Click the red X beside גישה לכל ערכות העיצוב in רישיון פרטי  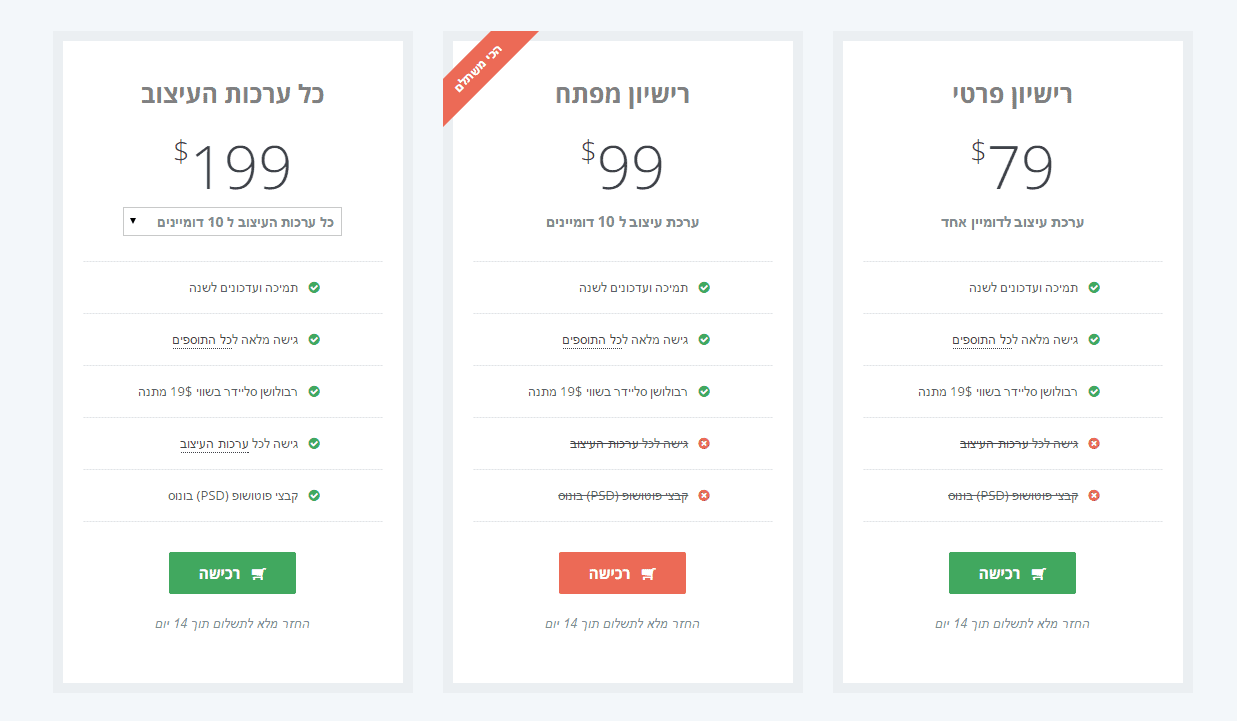coord(1094,444)
